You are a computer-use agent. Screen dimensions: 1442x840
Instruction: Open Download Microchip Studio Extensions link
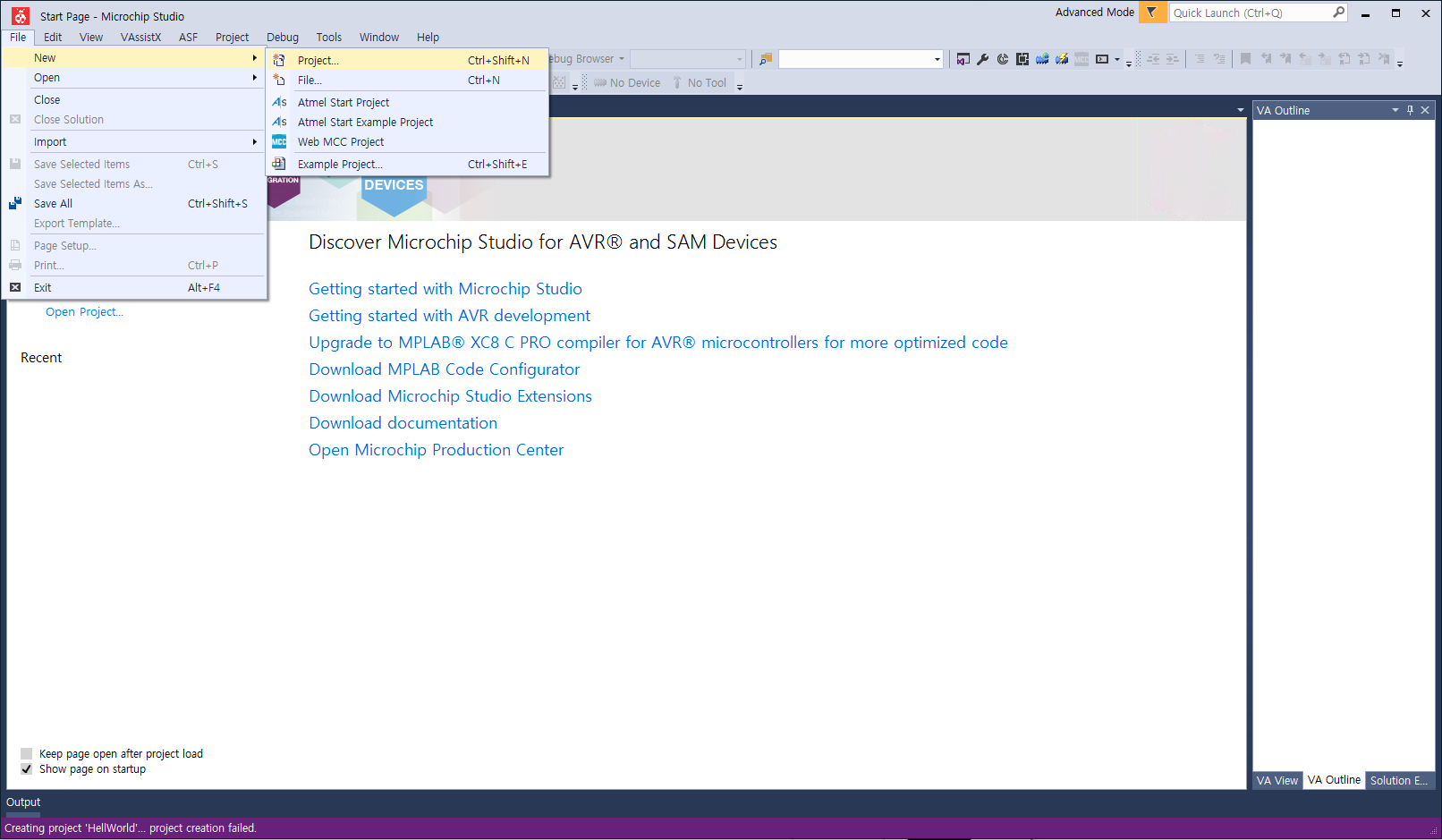[x=450, y=396]
